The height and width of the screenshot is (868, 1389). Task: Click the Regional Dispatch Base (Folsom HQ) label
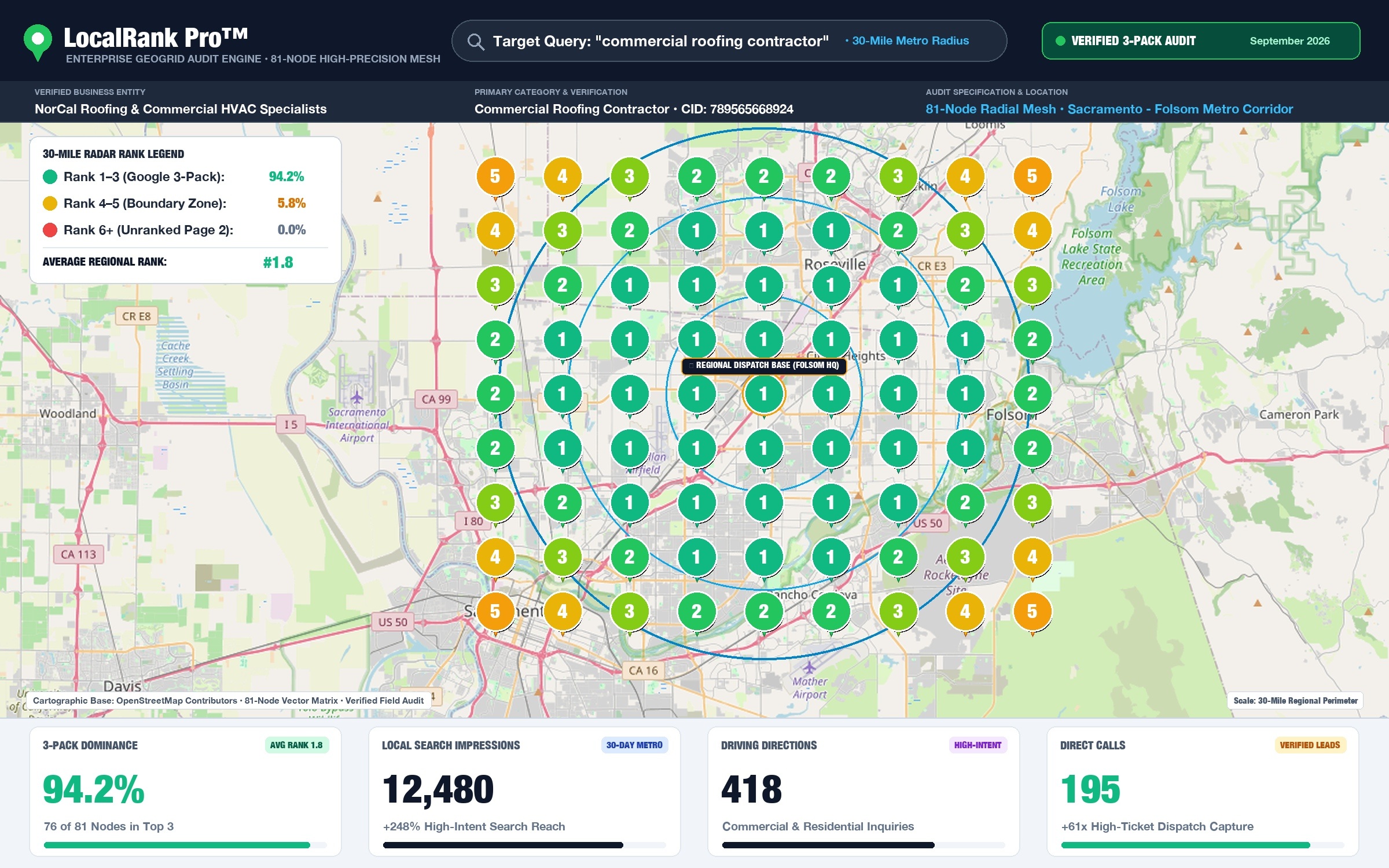pyautogui.click(x=764, y=366)
